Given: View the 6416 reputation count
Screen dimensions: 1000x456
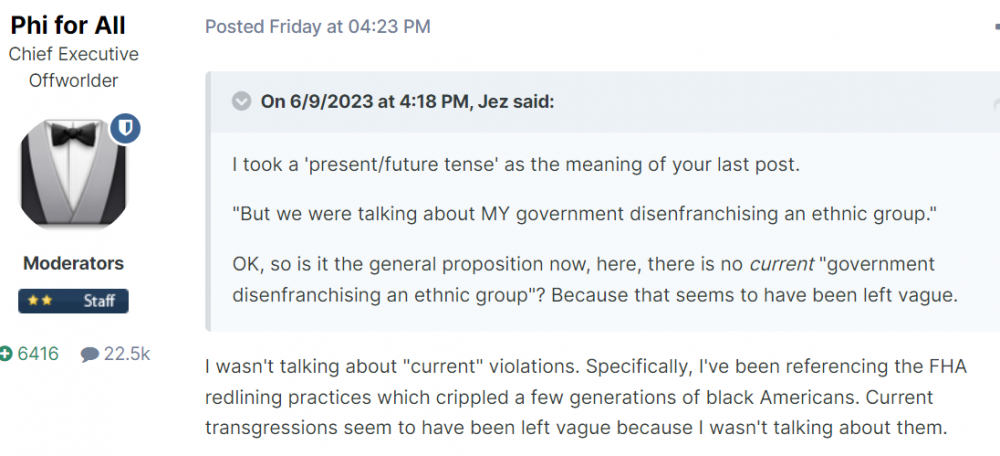Looking at the screenshot, I should point(37,353).
